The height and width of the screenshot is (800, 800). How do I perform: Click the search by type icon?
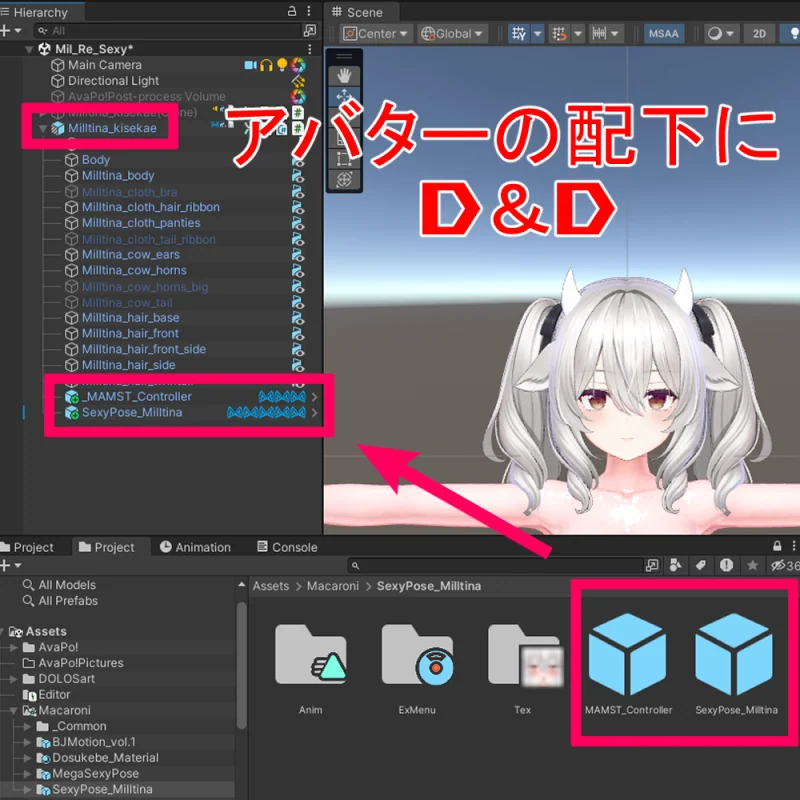[676, 565]
